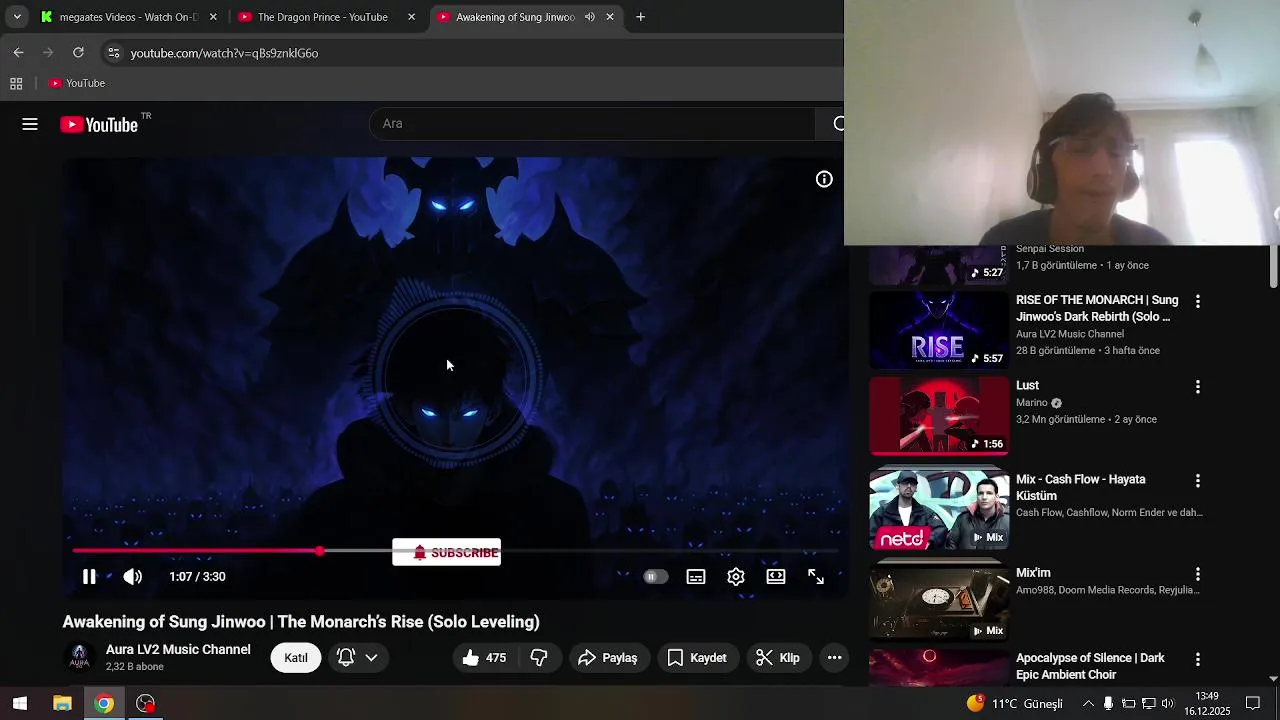Viewport: 1280px width, 720px height.
Task: Pause the video
Action: click(x=89, y=577)
